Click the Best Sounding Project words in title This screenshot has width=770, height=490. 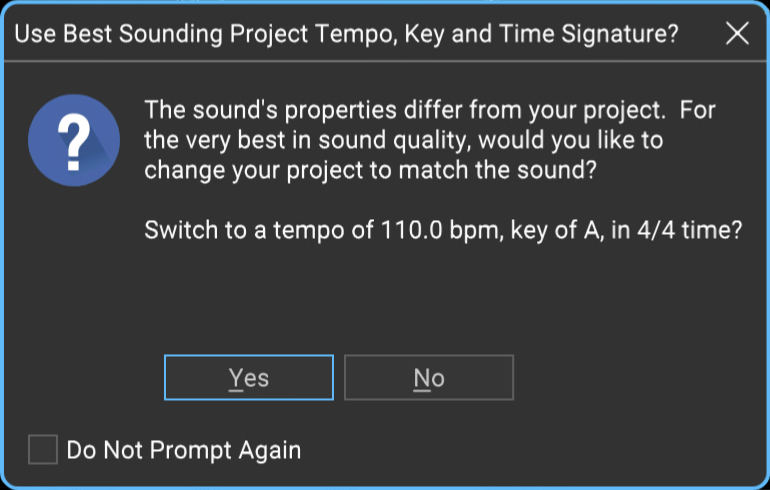(x=186, y=34)
